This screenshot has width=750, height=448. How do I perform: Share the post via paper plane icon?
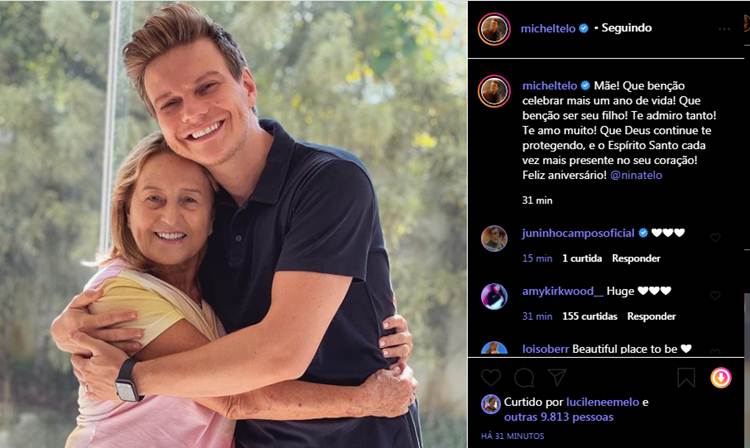pos(557,377)
